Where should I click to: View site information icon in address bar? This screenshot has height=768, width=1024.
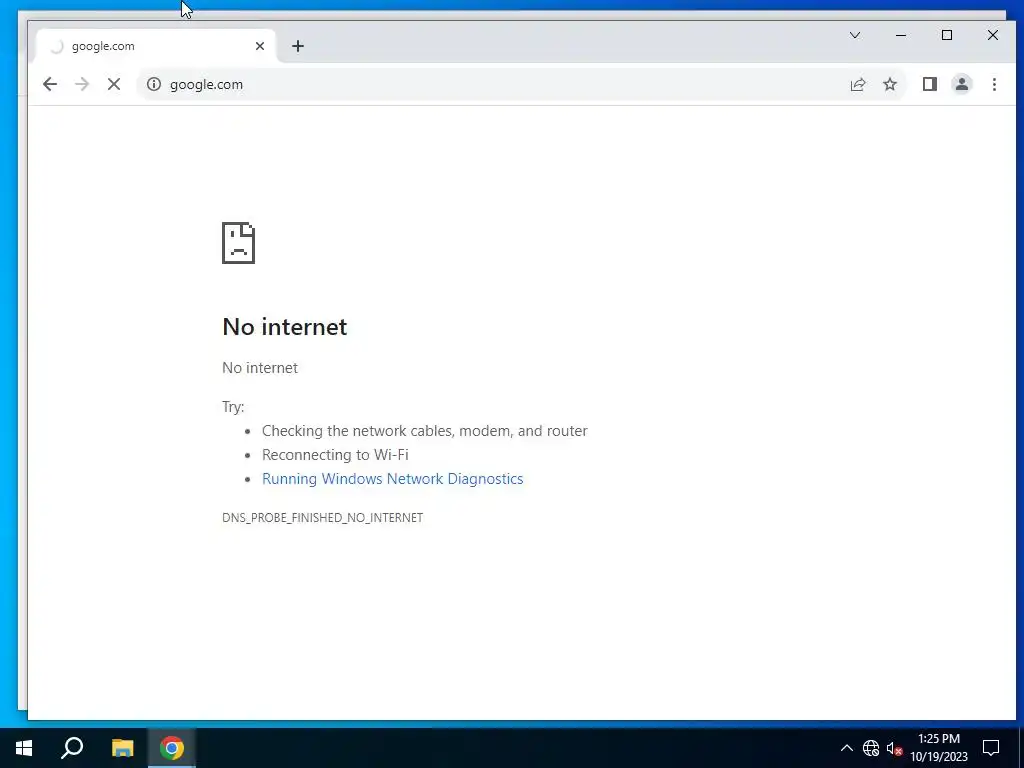pos(153,84)
